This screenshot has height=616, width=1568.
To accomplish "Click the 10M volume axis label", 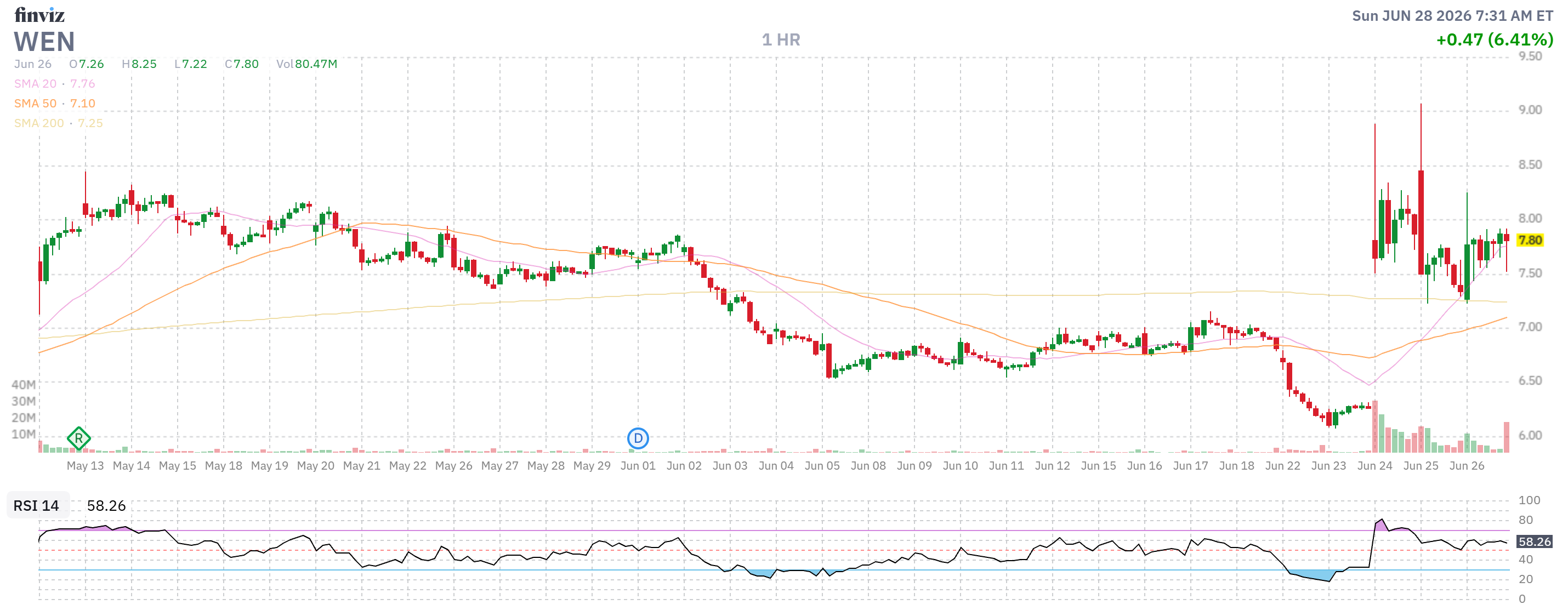I will [x=24, y=434].
